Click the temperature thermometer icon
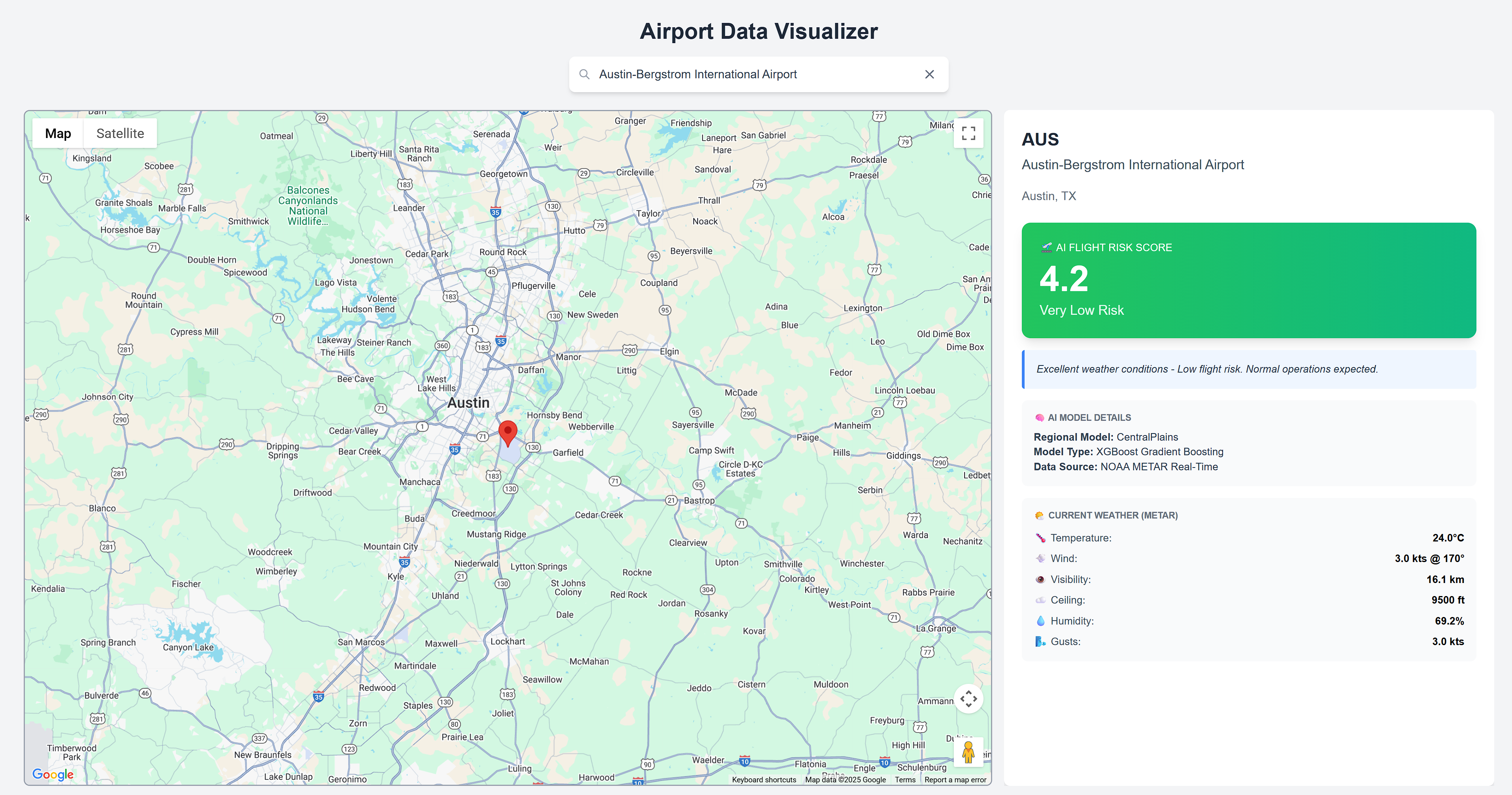1512x795 pixels. [1040, 538]
